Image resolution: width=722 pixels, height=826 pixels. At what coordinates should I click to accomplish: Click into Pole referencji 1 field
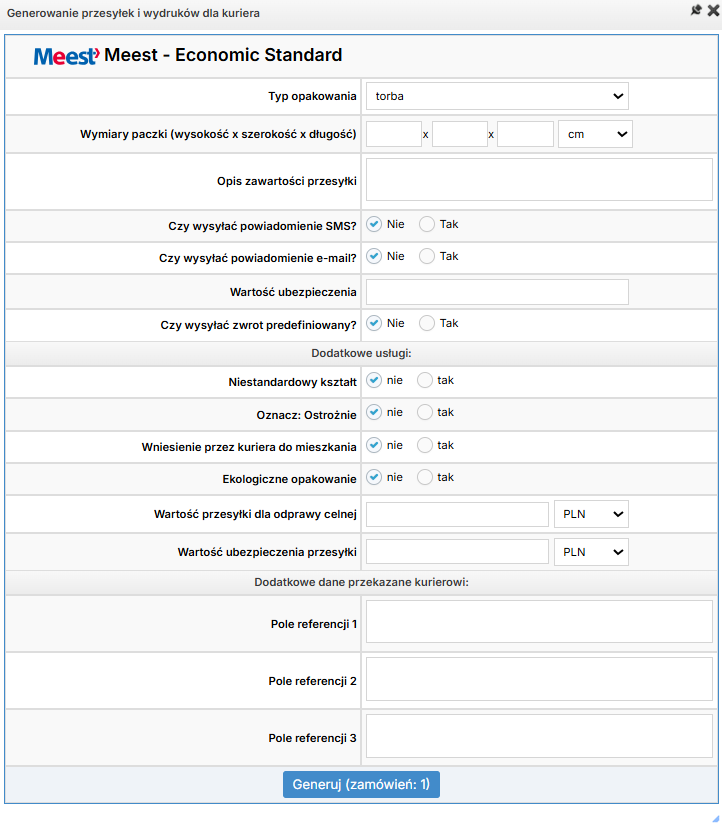tap(539, 622)
